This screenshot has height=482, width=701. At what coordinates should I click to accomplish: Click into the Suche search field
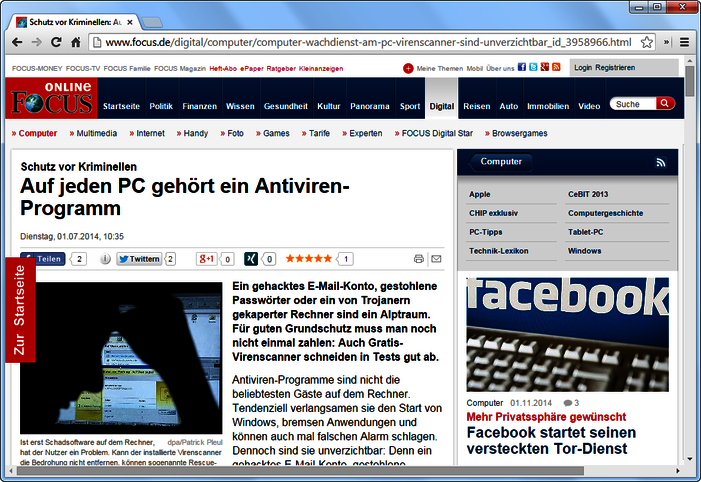coord(632,104)
